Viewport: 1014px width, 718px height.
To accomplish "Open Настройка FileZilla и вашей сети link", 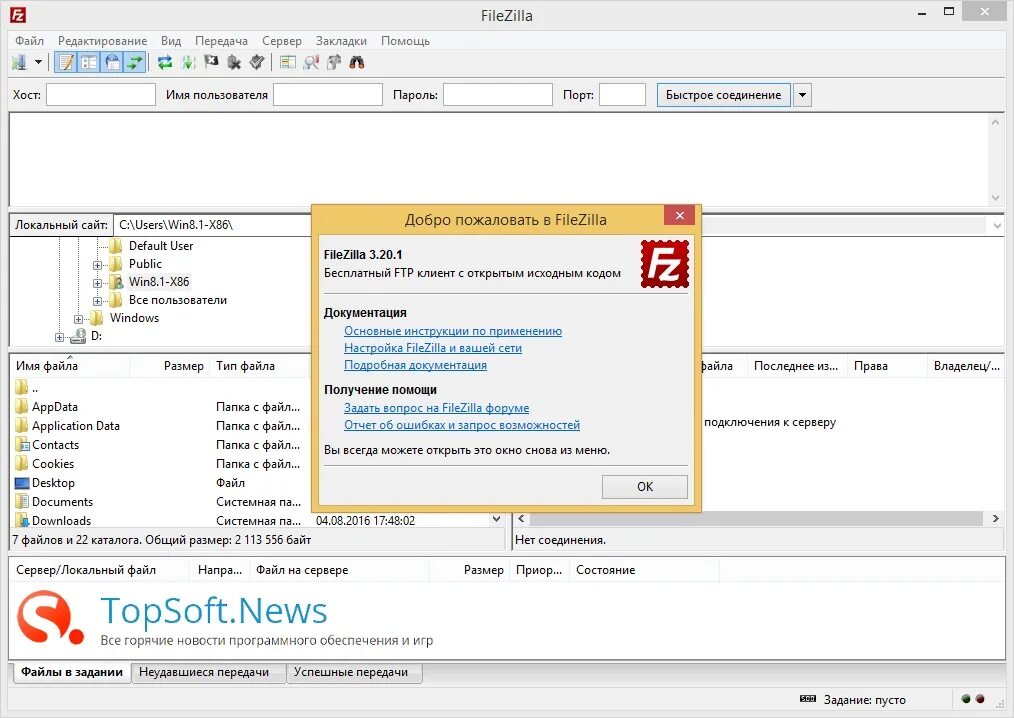I will tap(433, 348).
